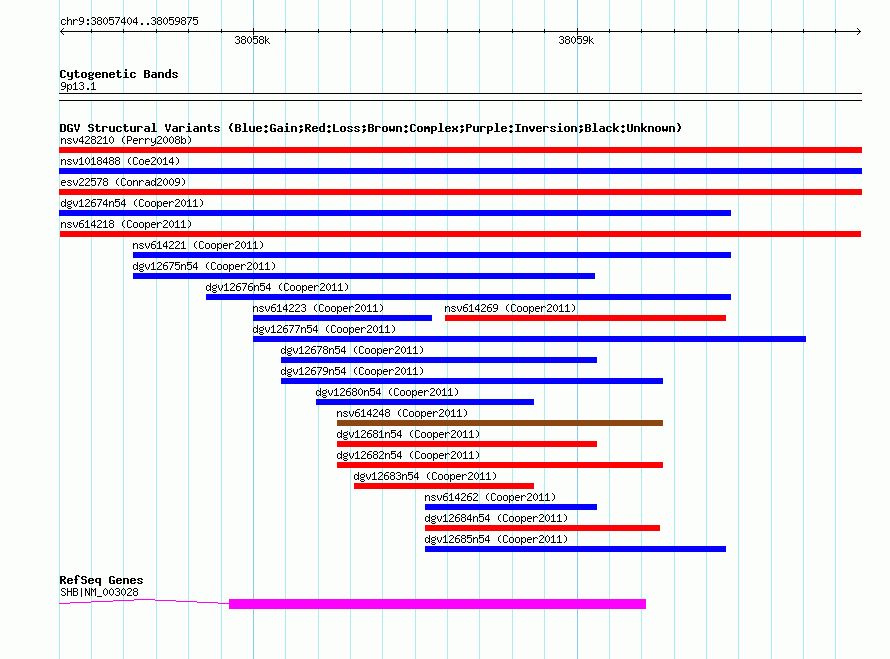
Task: Click the blue dgv12678n54 bar
Action: click(439, 360)
